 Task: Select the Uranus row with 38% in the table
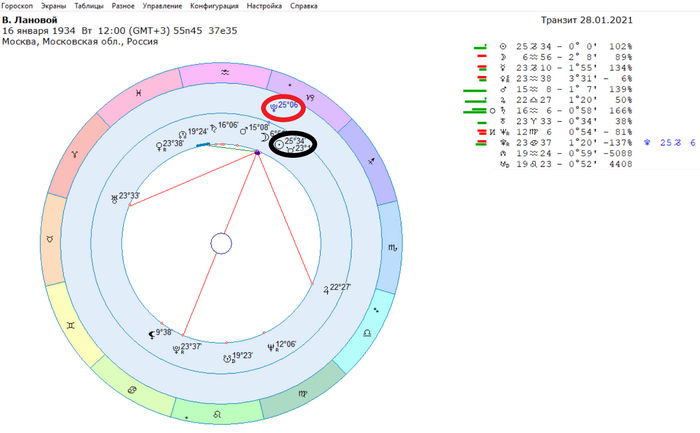(554, 121)
